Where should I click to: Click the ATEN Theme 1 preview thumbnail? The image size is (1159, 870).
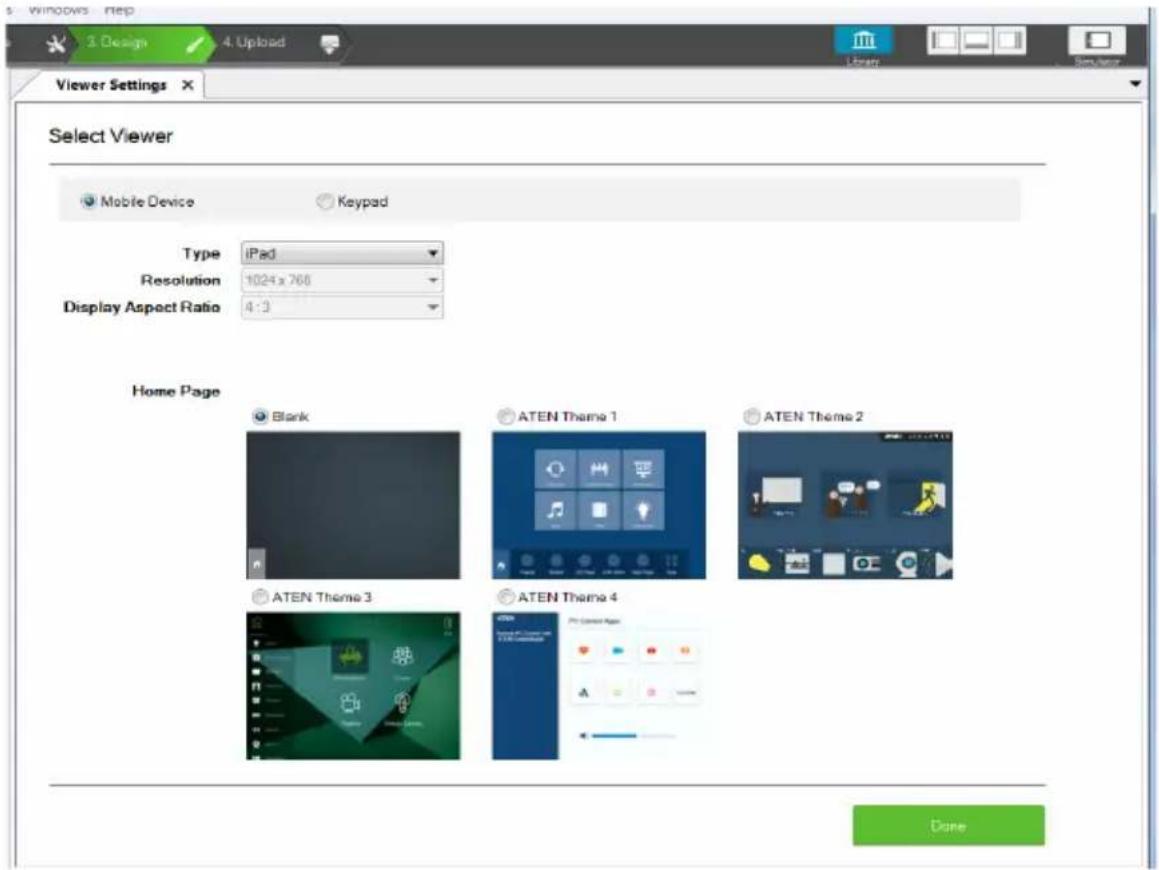pos(599,505)
